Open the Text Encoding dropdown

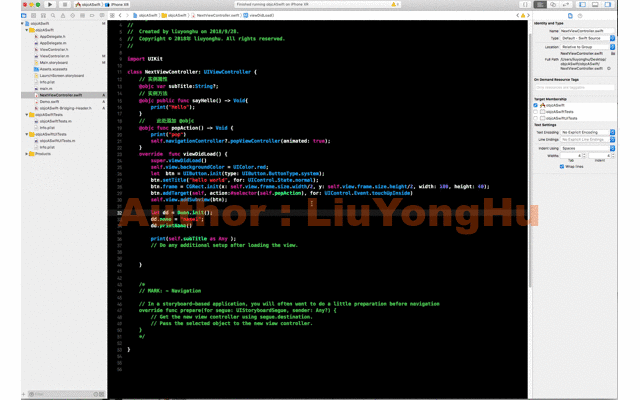[587, 132]
